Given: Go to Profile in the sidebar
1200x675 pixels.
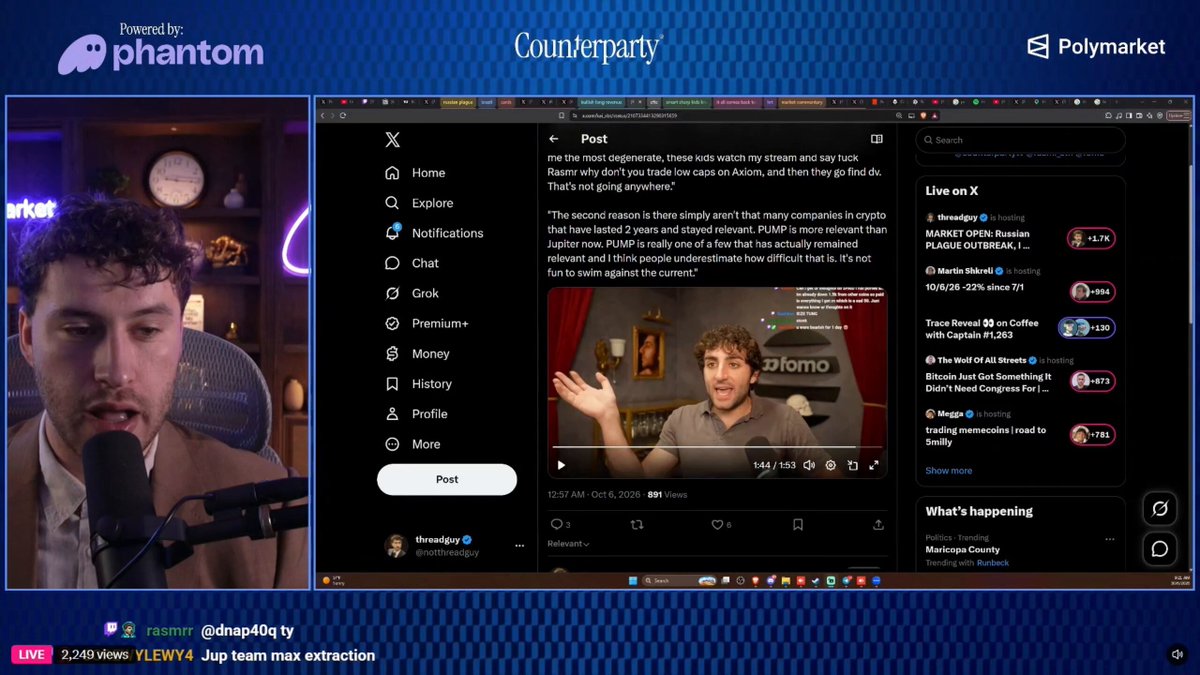Looking at the screenshot, I should pos(416,414).
